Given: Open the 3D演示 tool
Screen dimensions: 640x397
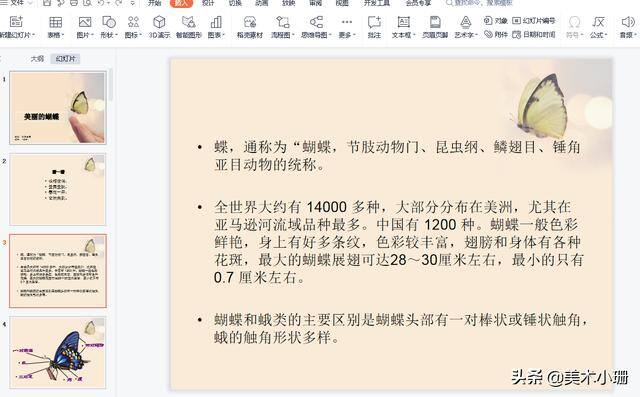Looking at the screenshot, I should point(159,27).
